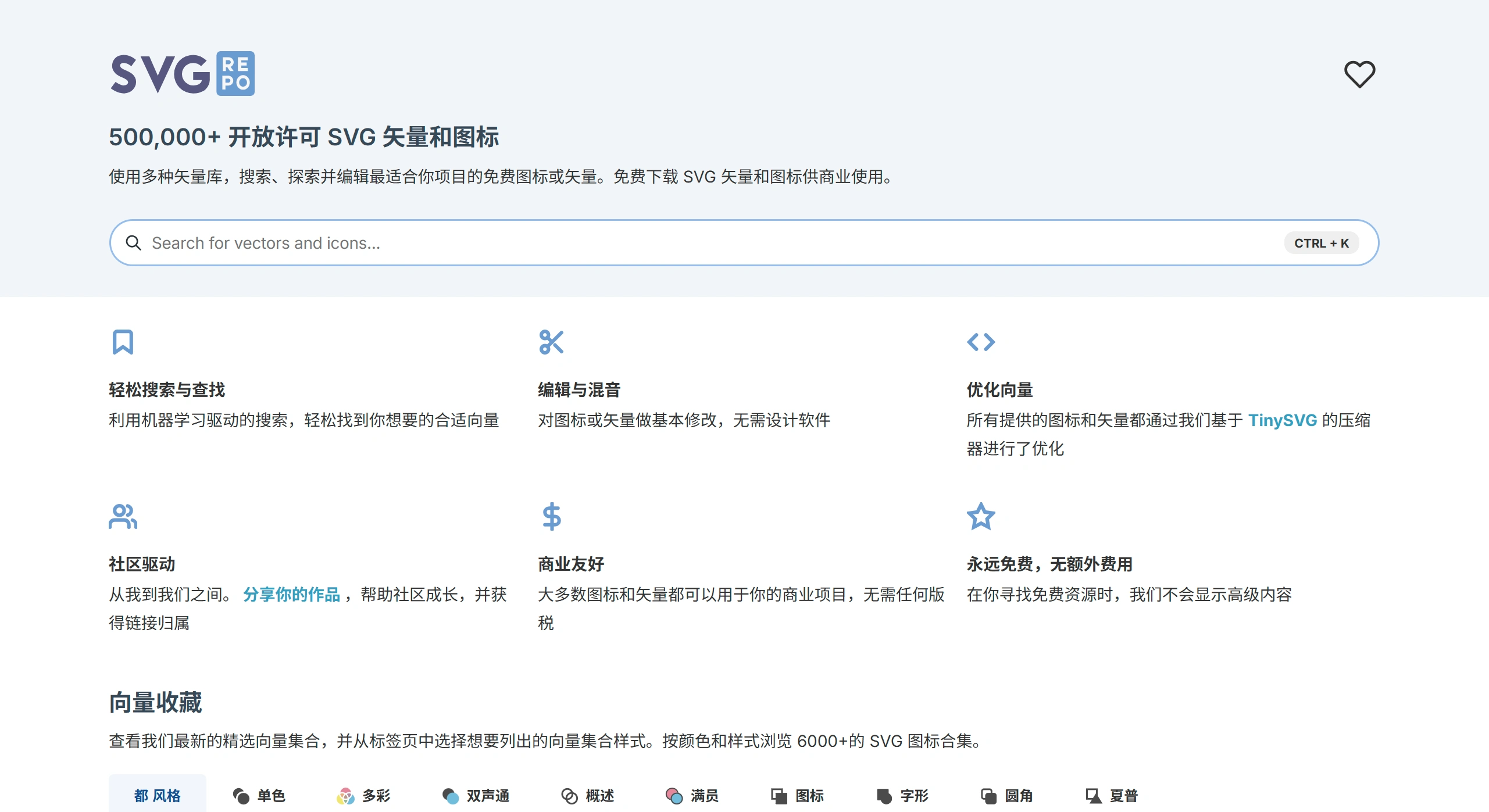The height and width of the screenshot is (812, 1489).
Task: Click the SVG Repo logo
Action: click(182, 72)
